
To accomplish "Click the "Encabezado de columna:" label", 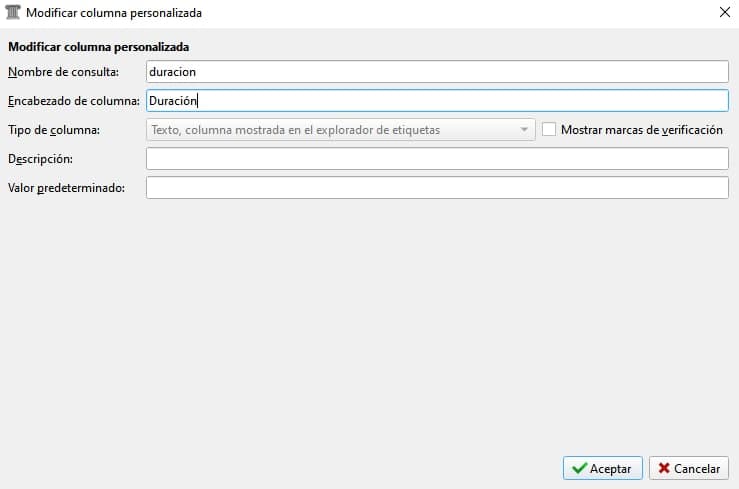I will [74, 101].
